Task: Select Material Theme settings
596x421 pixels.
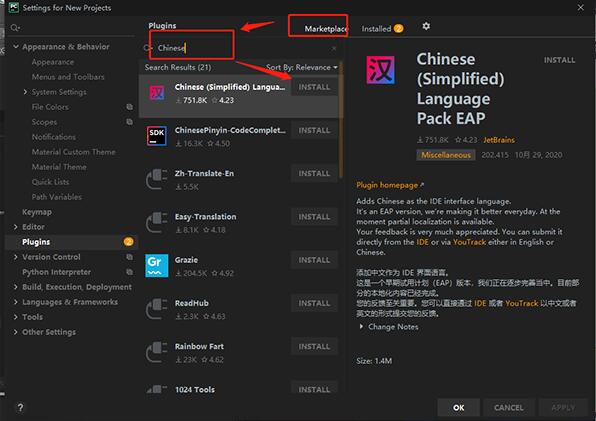Action: 59,167
